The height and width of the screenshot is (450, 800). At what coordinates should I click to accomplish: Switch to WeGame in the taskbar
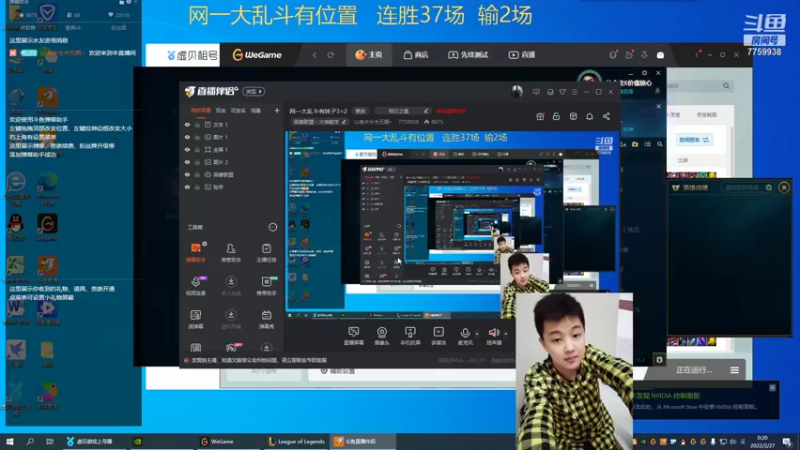pyautogui.click(x=217, y=442)
